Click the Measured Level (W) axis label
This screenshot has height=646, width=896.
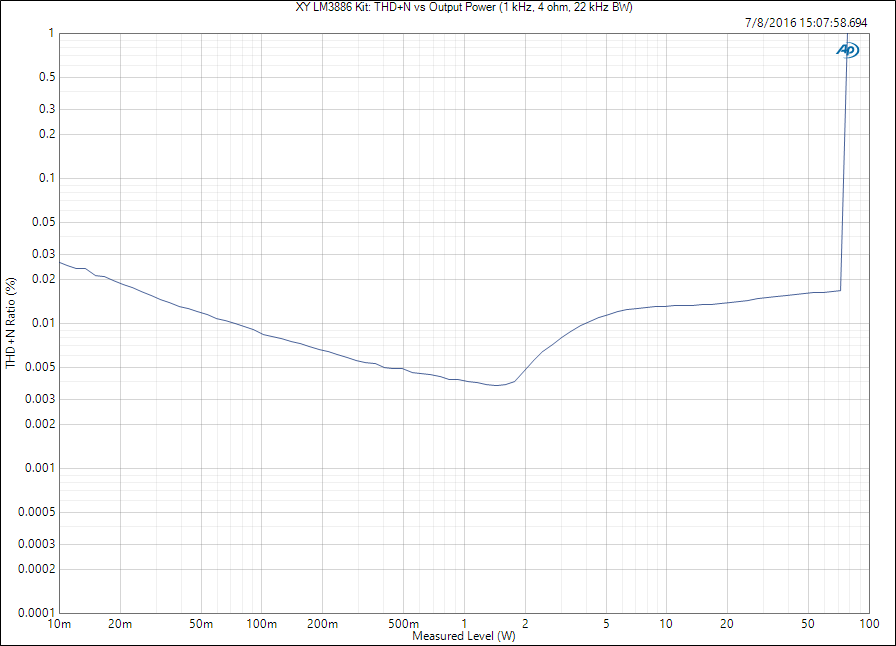464,636
